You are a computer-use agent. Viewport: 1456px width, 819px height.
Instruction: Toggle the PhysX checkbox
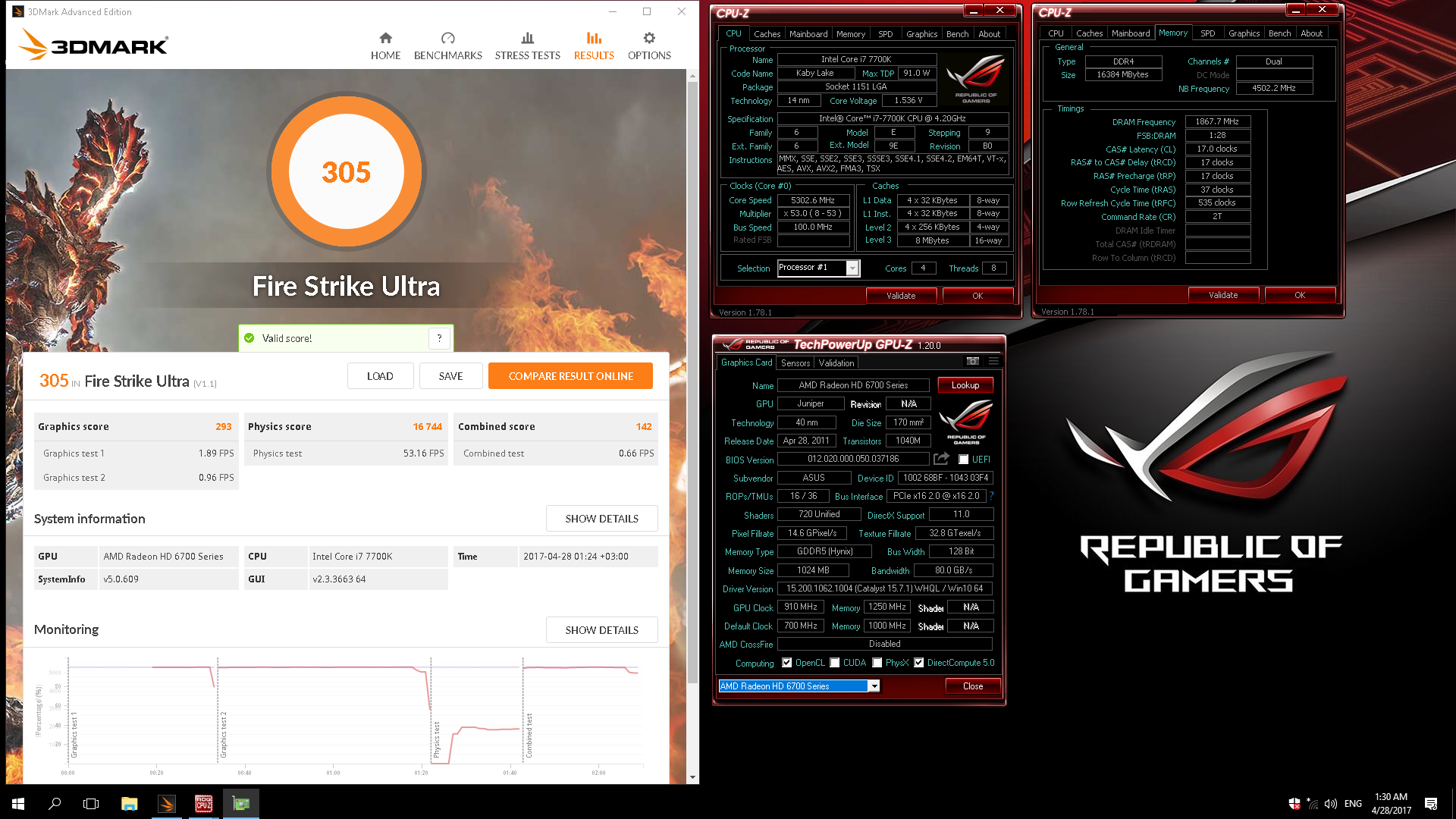pyautogui.click(x=877, y=663)
